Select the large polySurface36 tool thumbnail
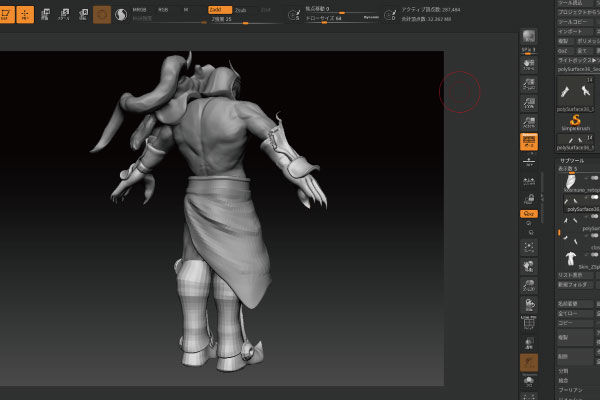The height and width of the screenshot is (400, 600). 575,92
